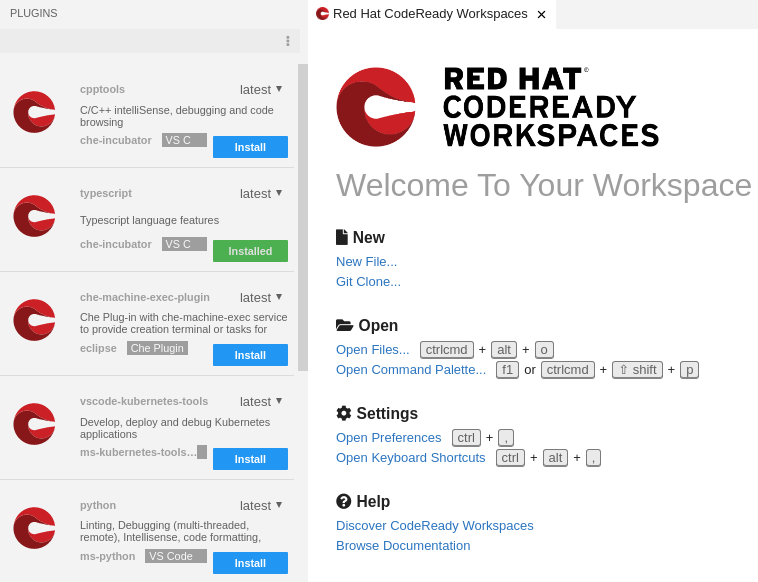Click cpptools 'VS C' type badge
Image resolution: width=758 pixels, height=582 pixels.
[184, 140]
